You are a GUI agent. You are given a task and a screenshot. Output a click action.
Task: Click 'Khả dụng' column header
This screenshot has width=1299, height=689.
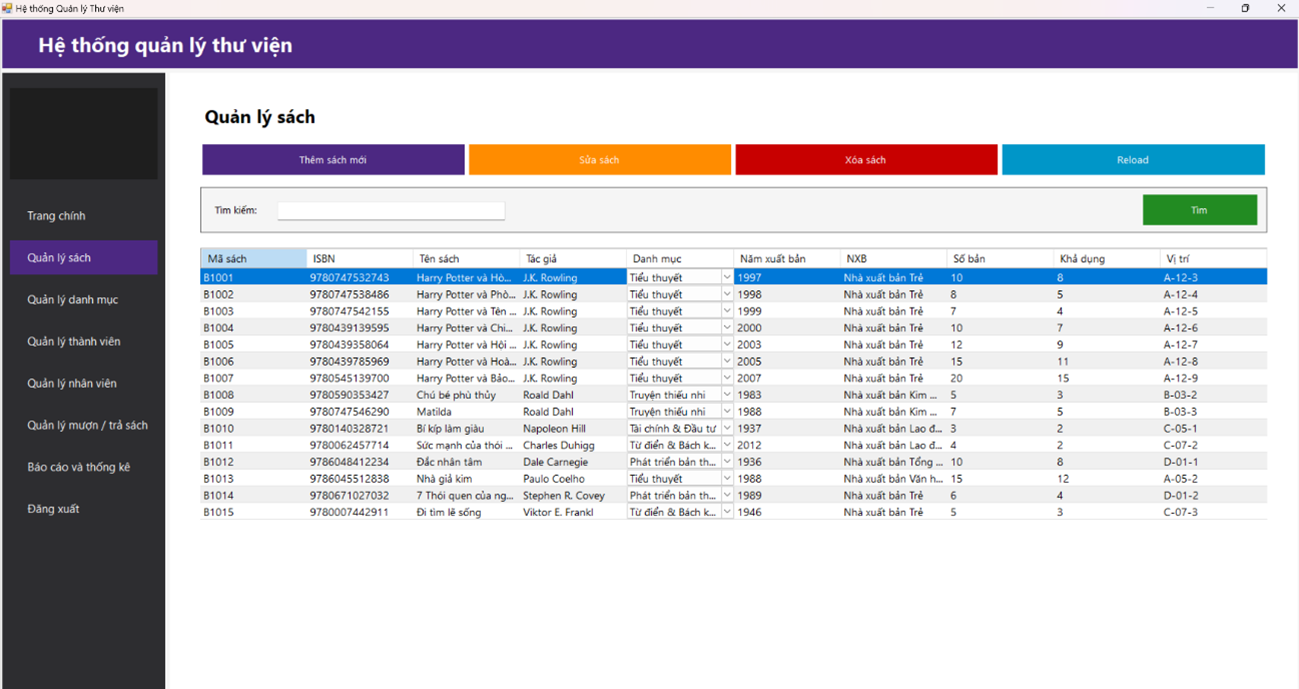tap(1108, 259)
